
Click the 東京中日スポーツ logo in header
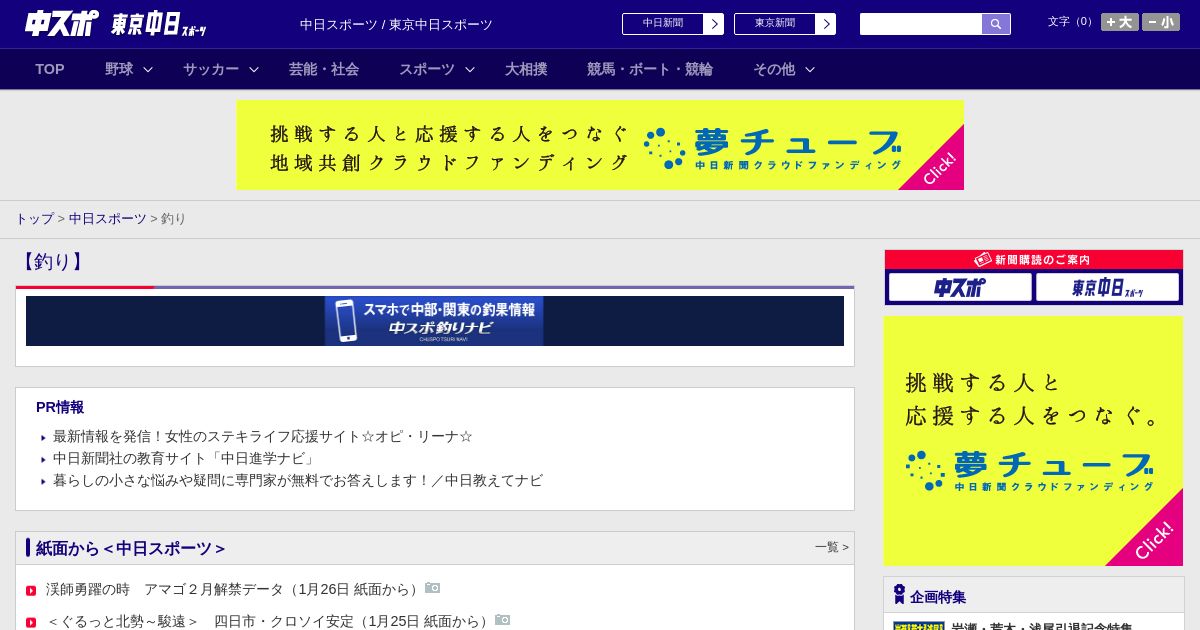pyautogui.click(x=159, y=24)
